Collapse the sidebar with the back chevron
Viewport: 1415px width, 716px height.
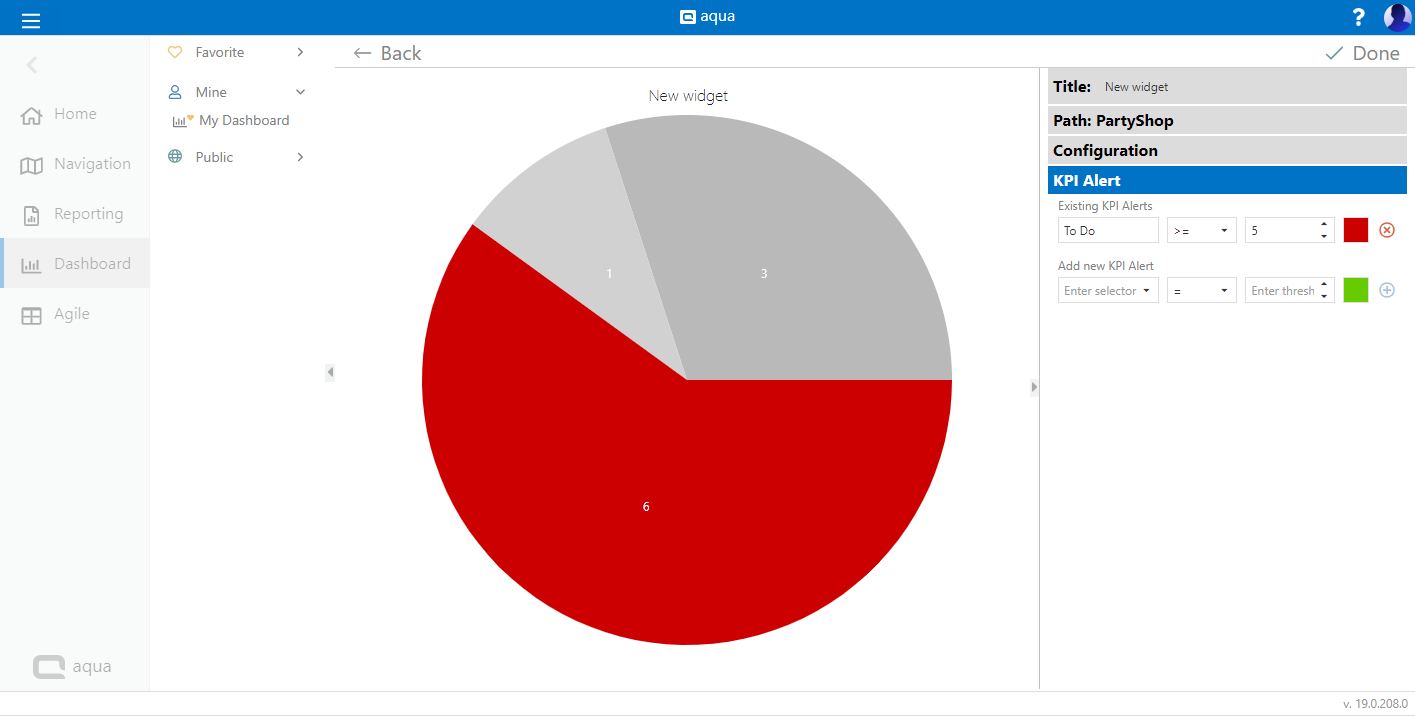pyautogui.click(x=32, y=65)
